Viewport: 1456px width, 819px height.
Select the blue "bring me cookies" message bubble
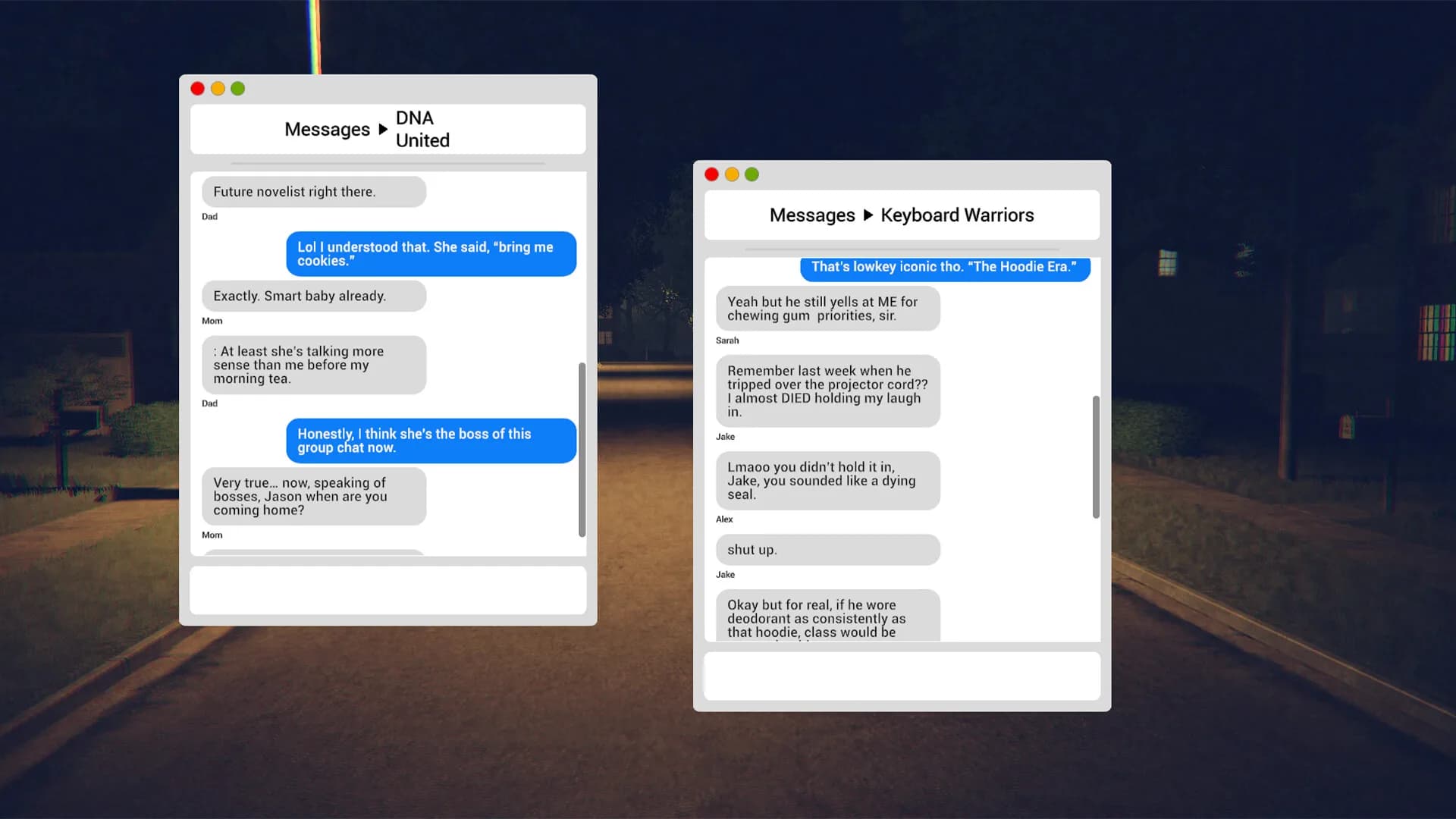pyautogui.click(x=431, y=254)
